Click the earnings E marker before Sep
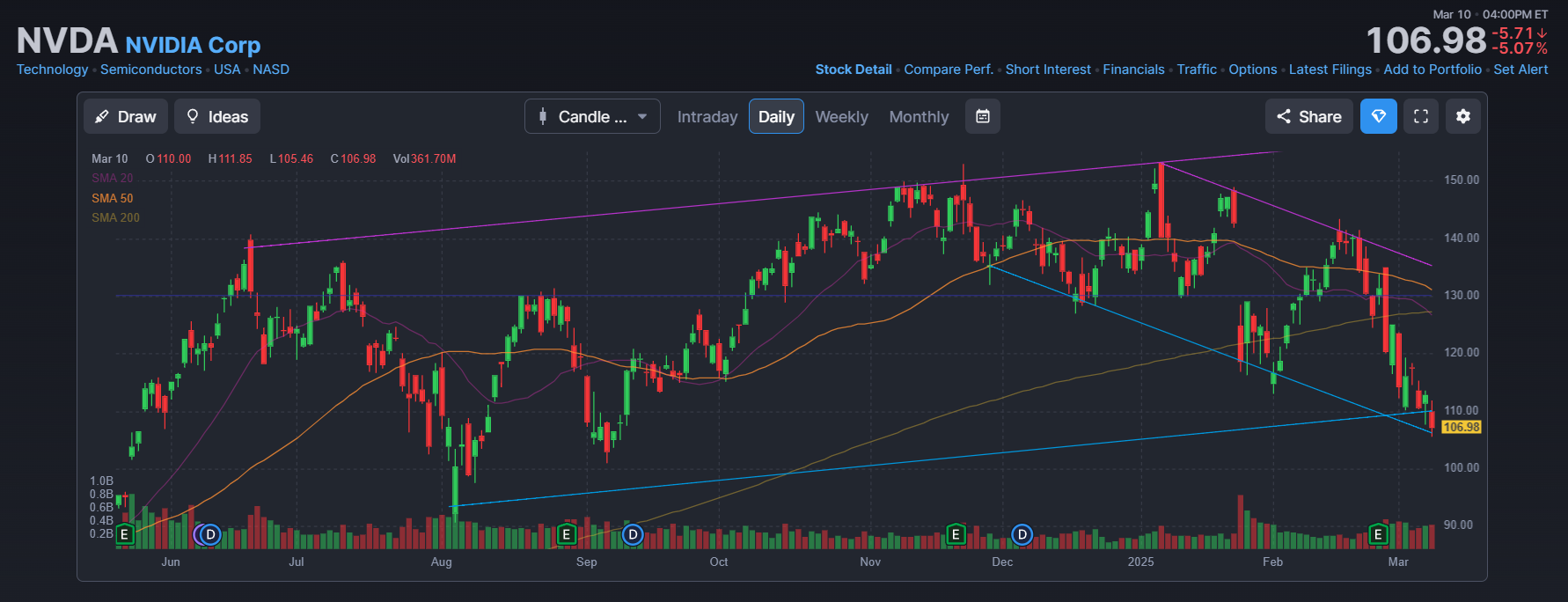This screenshot has width=1568, height=602. coord(567,534)
